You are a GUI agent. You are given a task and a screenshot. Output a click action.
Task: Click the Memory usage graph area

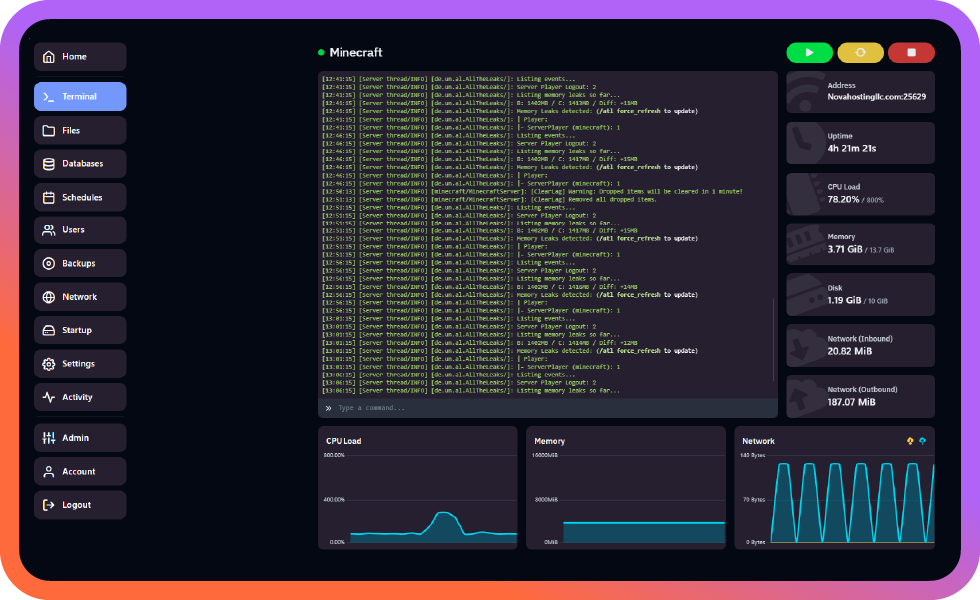[x=644, y=532]
